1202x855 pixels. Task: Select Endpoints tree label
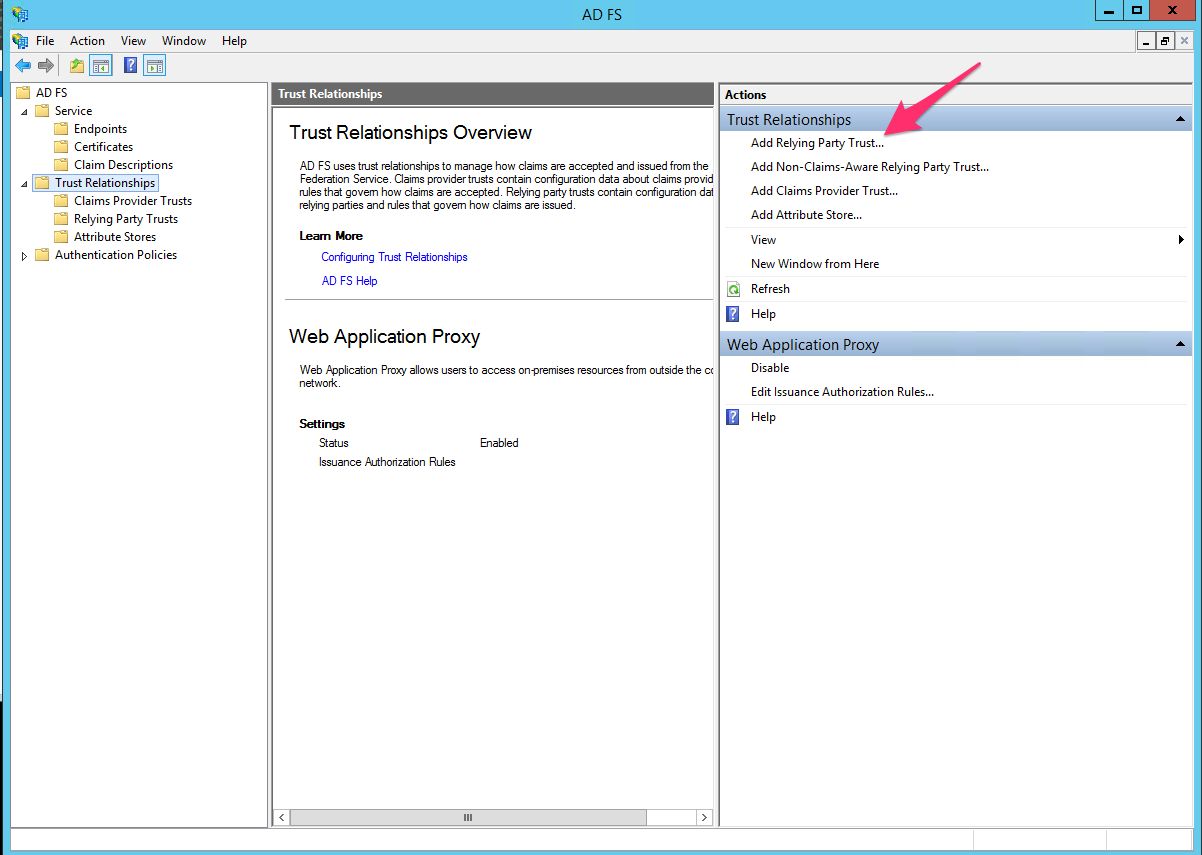100,129
